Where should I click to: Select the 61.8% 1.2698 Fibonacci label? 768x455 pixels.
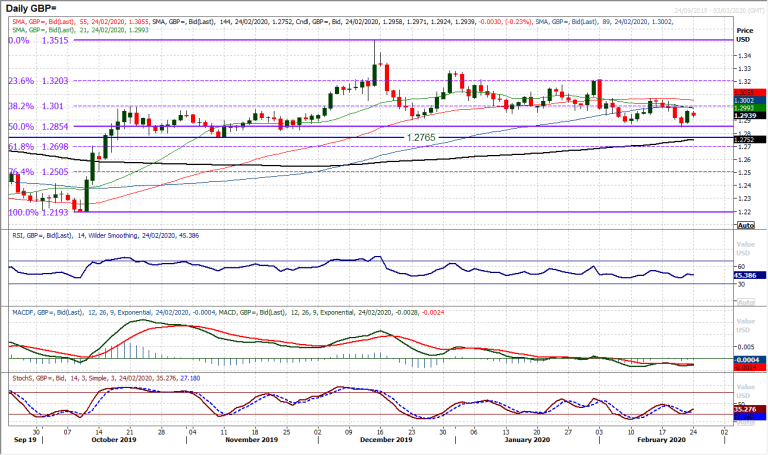(38, 146)
